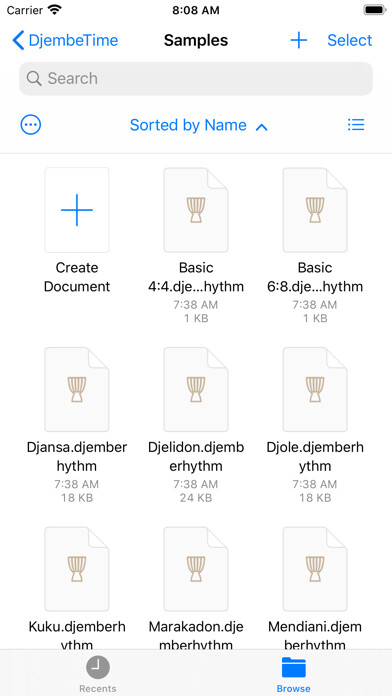The width and height of the screenshot is (392, 696).
Task: Tap the Djole.djemberhythm file name
Action: pyautogui.click(x=315, y=456)
